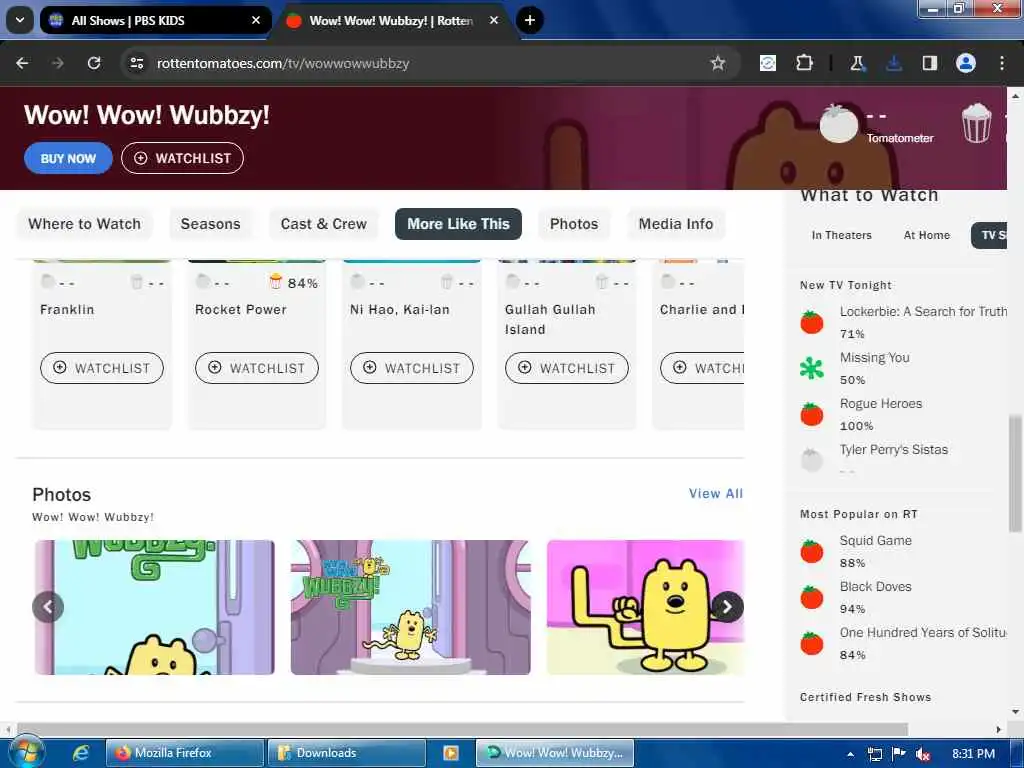
Task: Add Ni Hao, Kai-lan to Watchlist
Action: coord(411,368)
